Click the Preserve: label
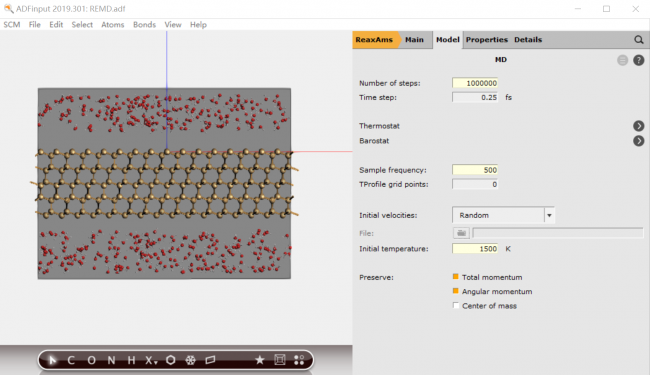650x375 pixels. [376, 277]
